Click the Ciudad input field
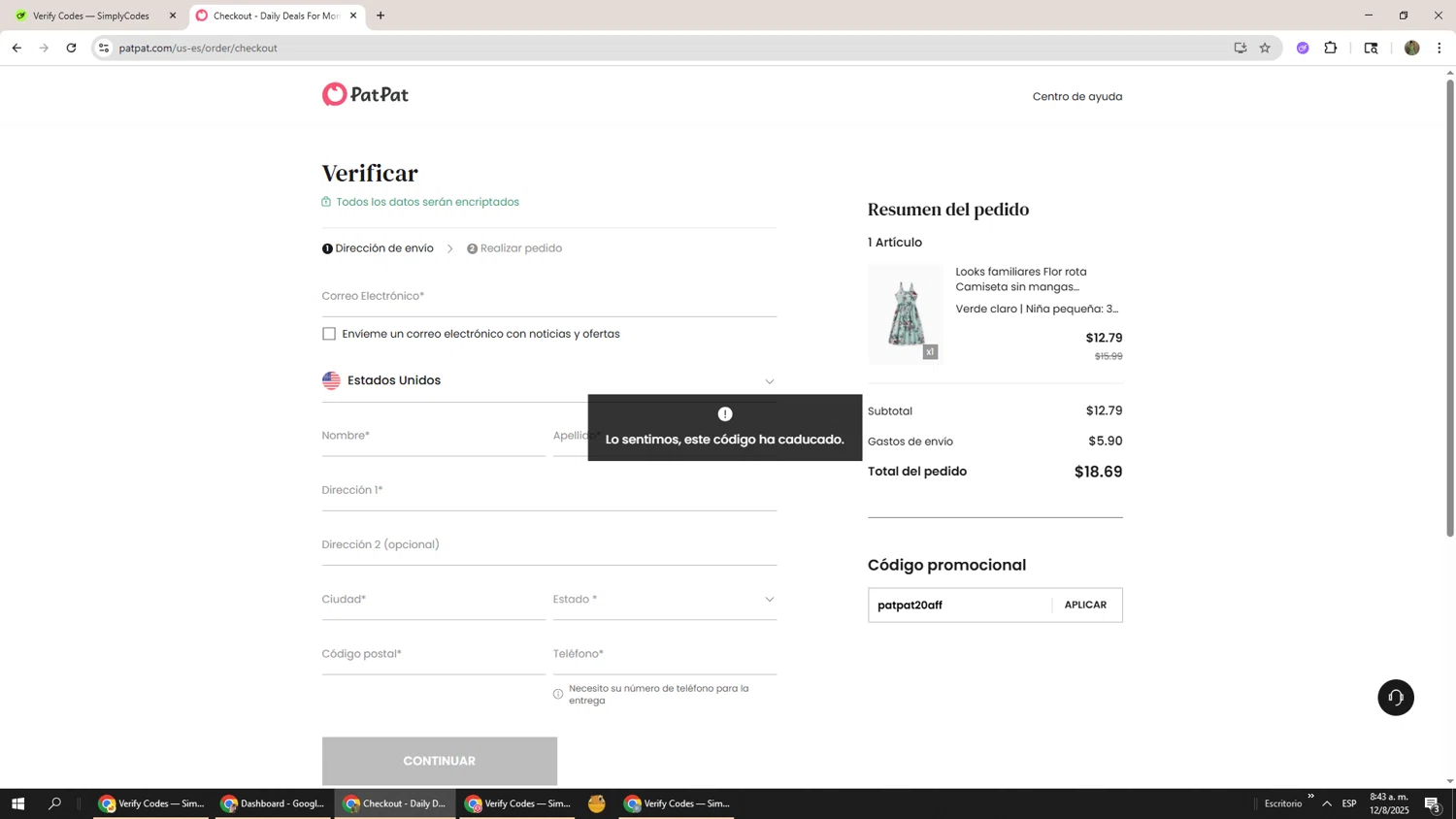The height and width of the screenshot is (819, 1456). pyautogui.click(x=433, y=600)
